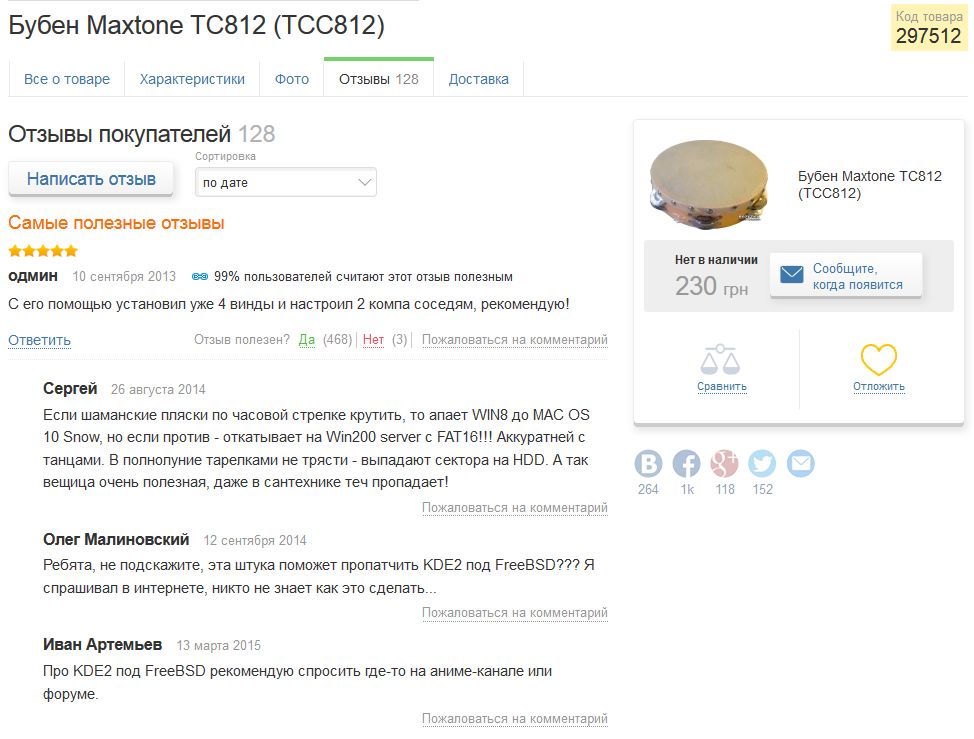Viewport: 974px width, 739px height.
Task: Click the commenter name 'Олег Малиновский'
Action: point(116,540)
